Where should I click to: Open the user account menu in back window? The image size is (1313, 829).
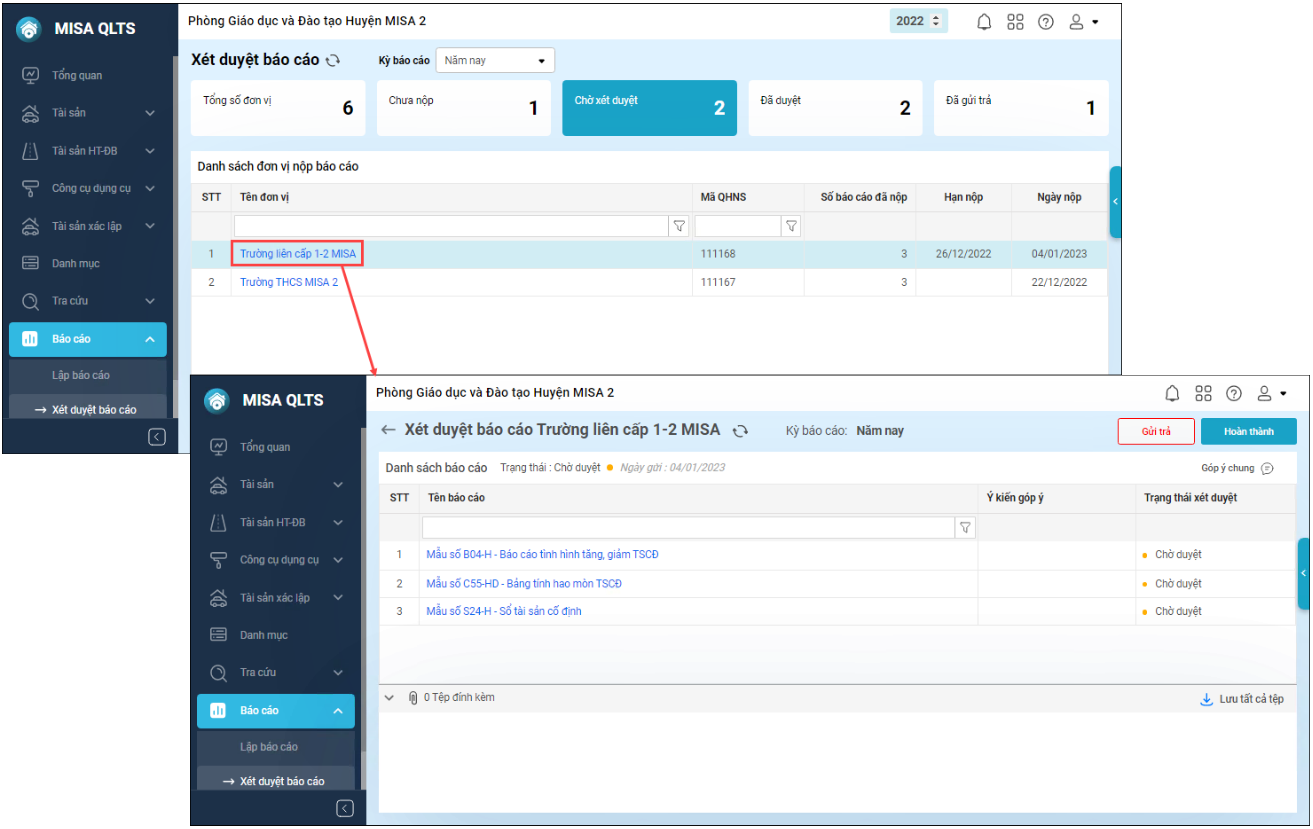1082,22
